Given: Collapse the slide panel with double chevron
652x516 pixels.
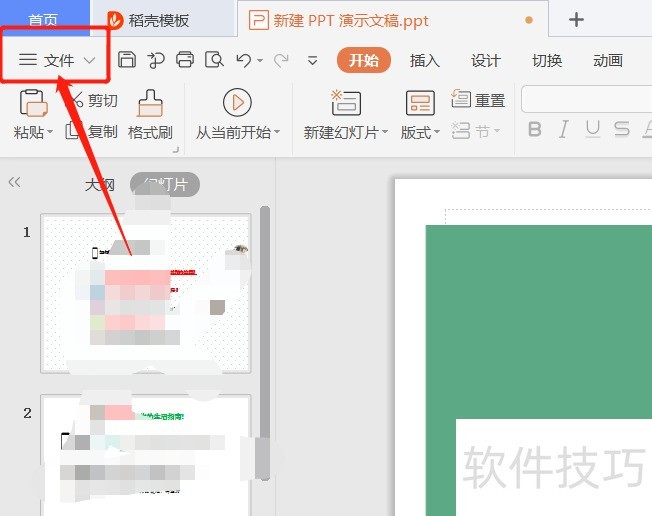Looking at the screenshot, I should pyautogui.click(x=15, y=182).
